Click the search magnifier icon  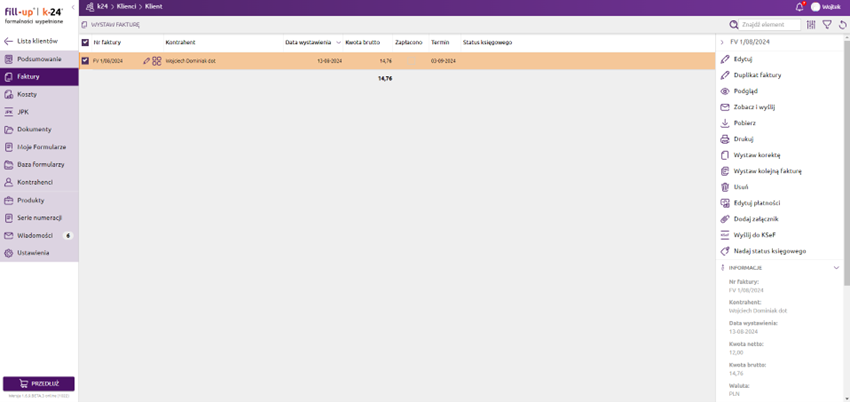pyautogui.click(x=733, y=24)
